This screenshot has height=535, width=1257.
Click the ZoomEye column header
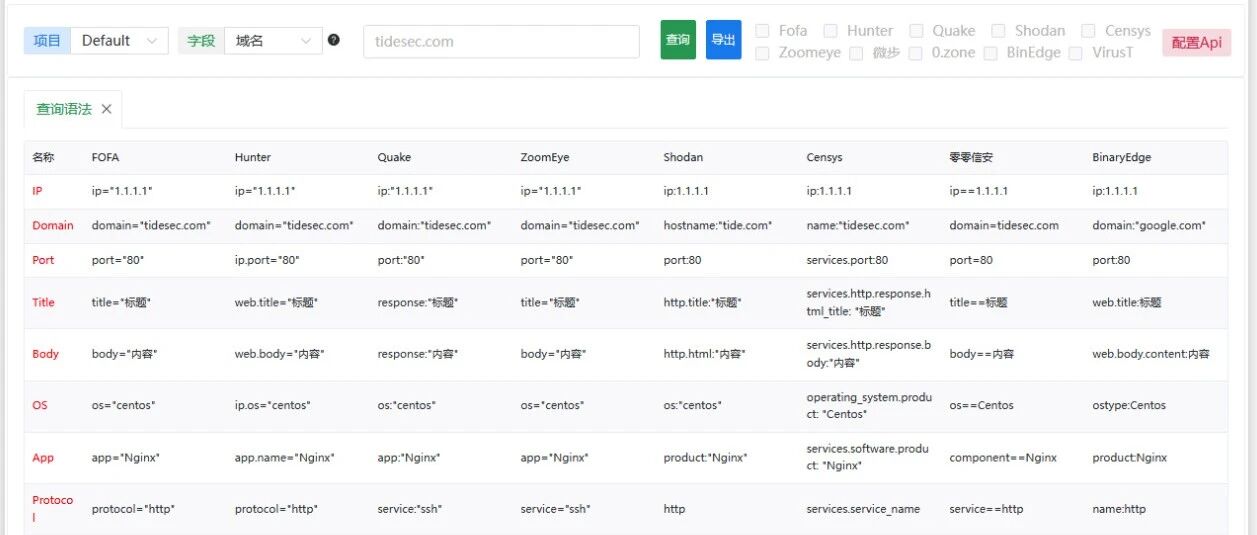545,157
